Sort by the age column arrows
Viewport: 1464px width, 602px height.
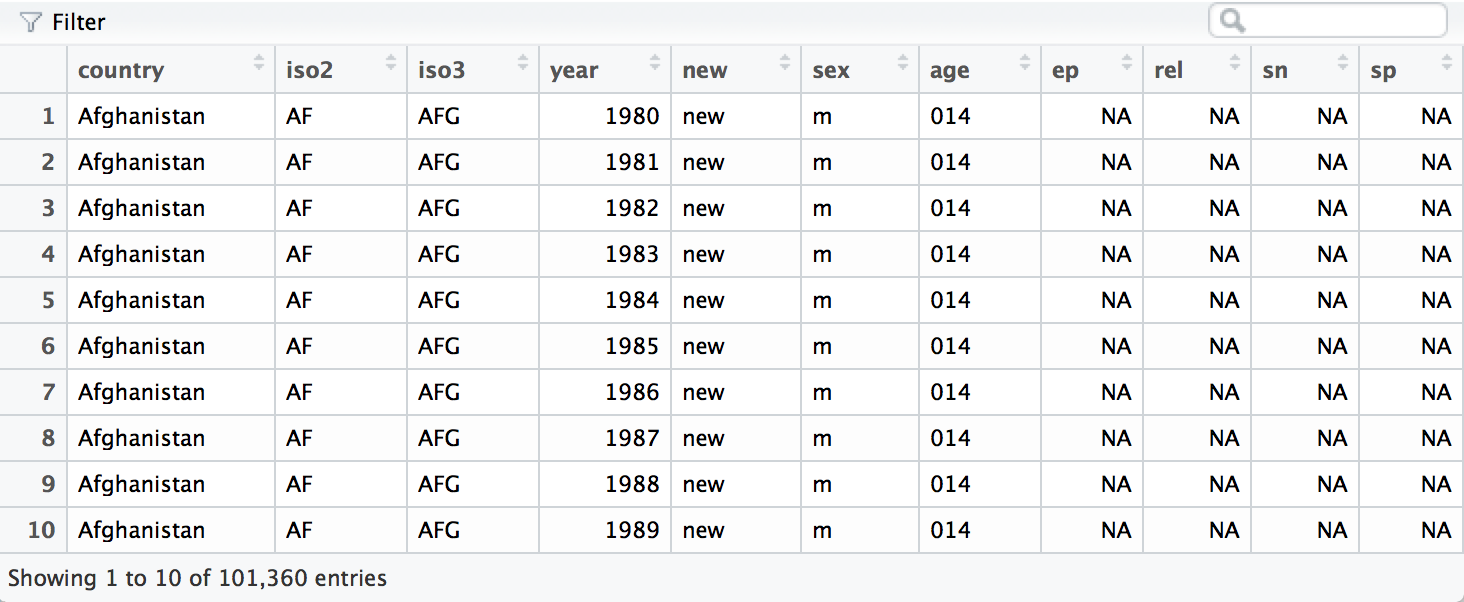(x=1025, y=63)
